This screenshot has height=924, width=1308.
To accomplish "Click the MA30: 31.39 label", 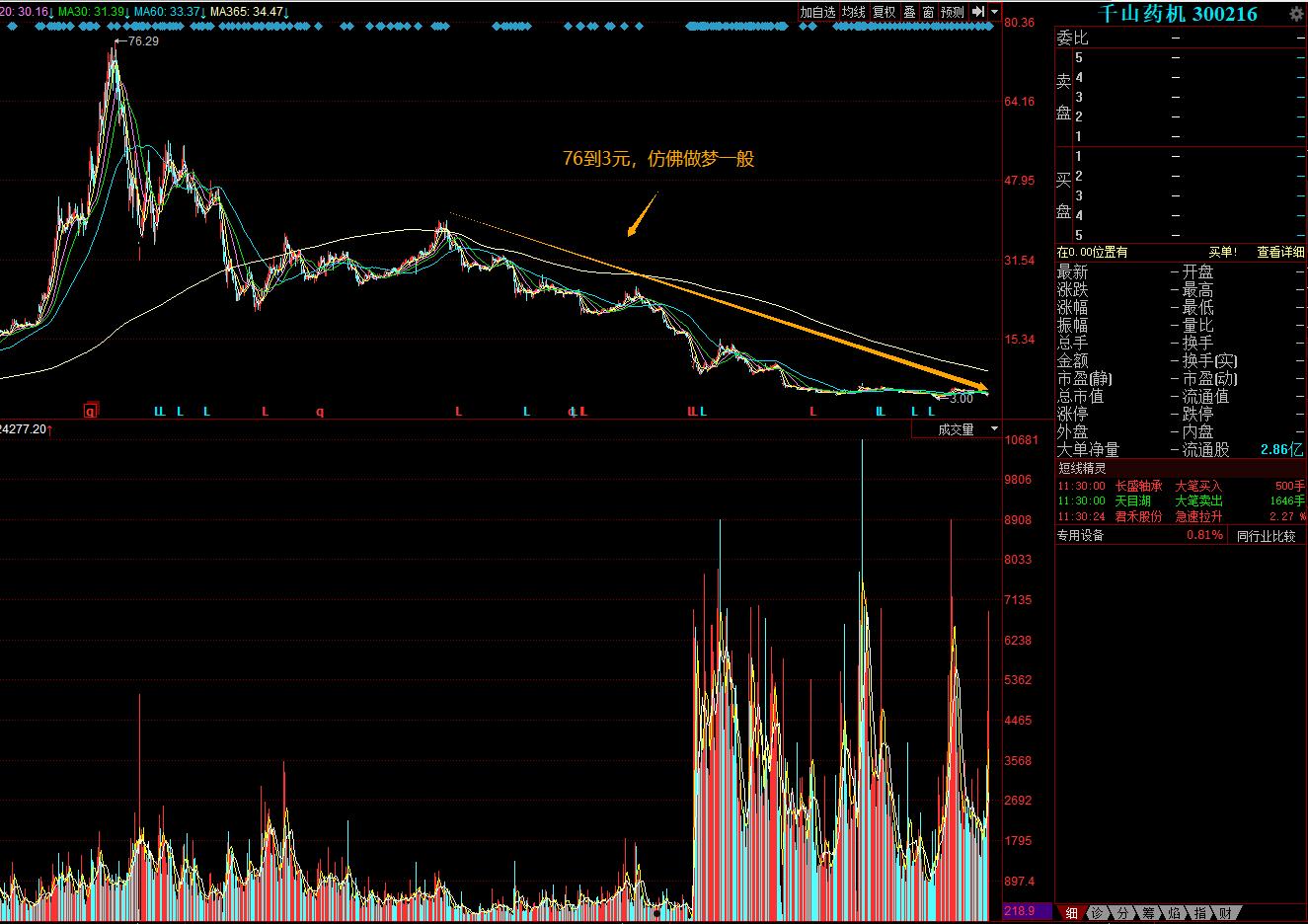I will click(93, 12).
